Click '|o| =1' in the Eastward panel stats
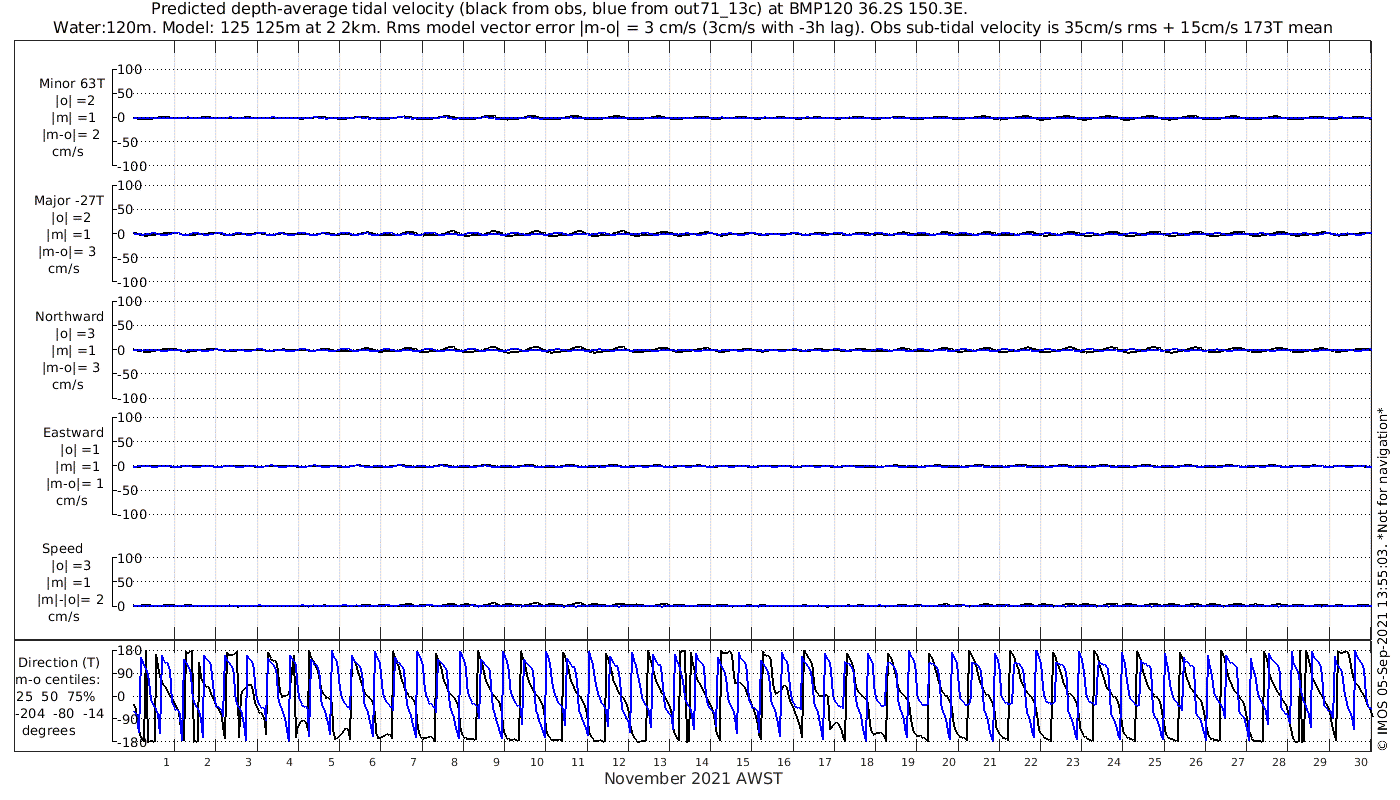 82,449
